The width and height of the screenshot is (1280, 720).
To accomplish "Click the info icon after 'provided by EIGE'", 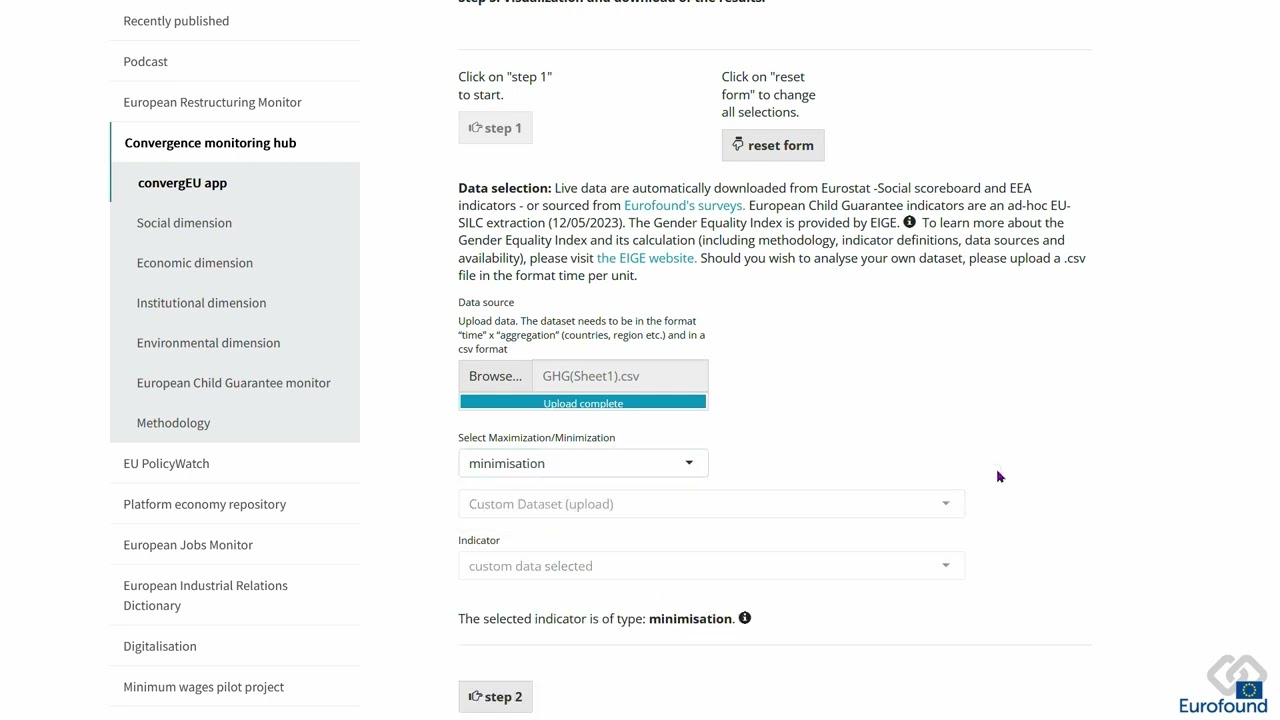I will pos(909,222).
